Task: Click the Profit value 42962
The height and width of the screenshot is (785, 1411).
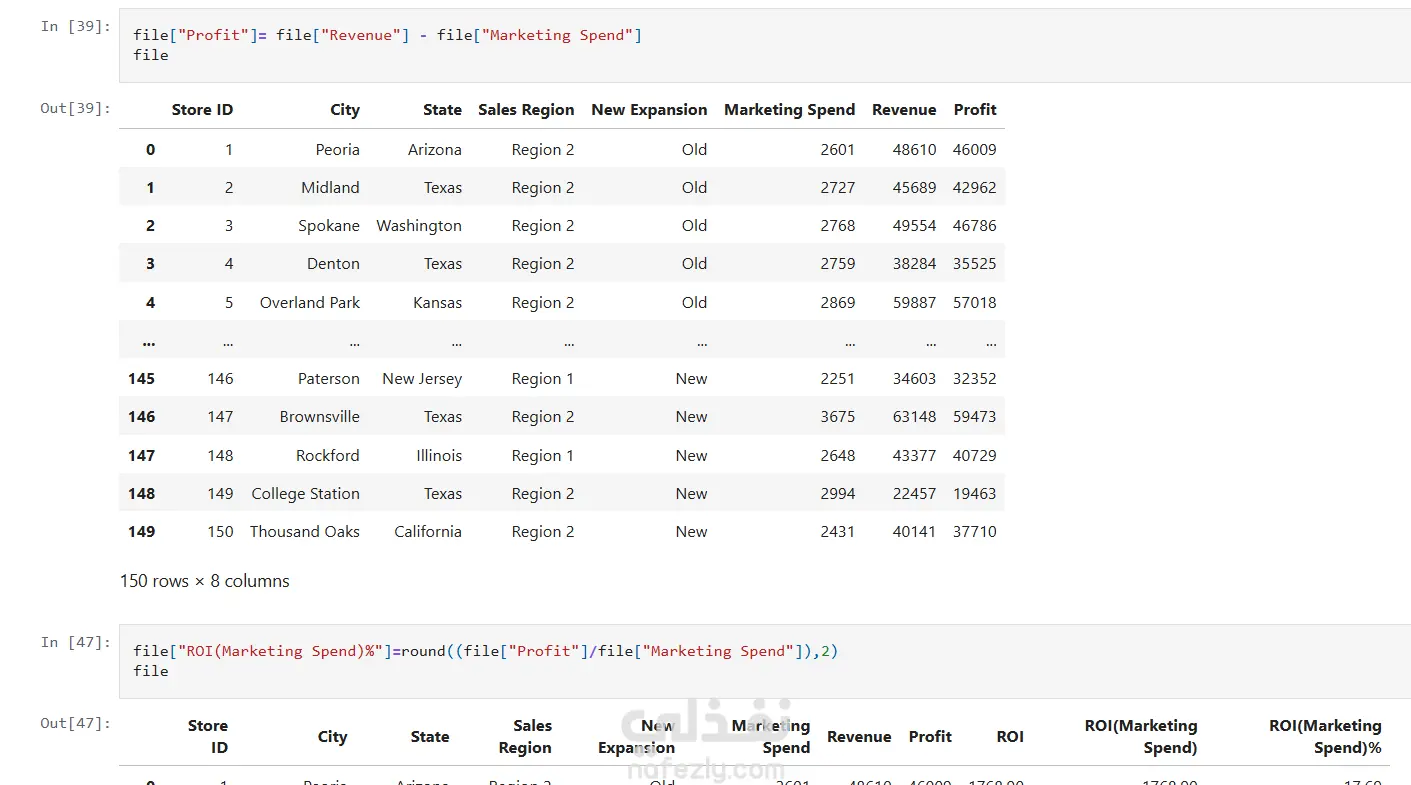Action: coord(975,188)
